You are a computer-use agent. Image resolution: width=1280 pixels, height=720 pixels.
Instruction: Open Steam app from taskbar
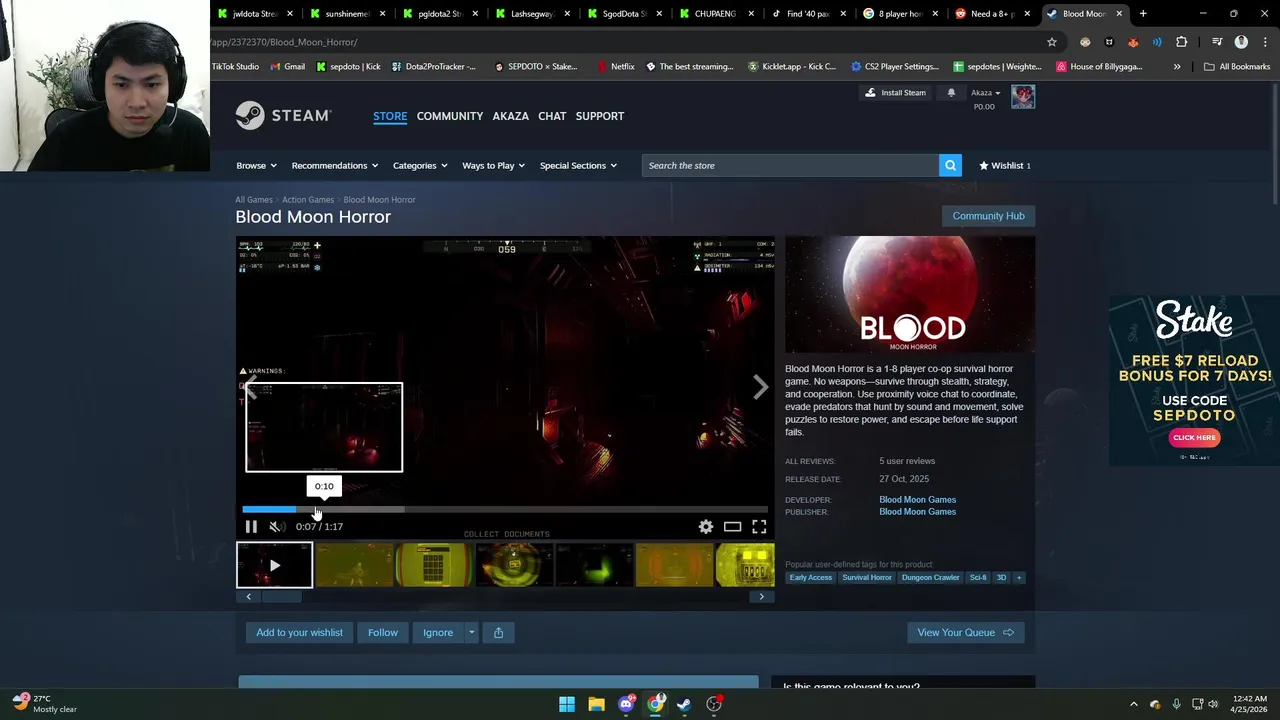684,704
